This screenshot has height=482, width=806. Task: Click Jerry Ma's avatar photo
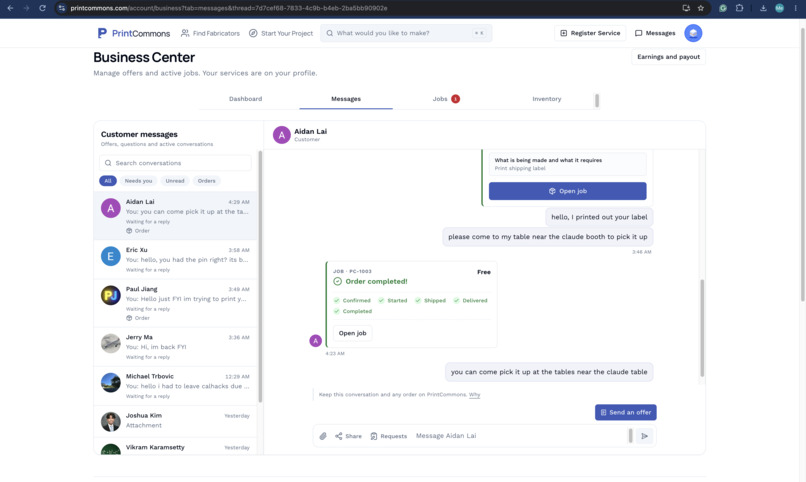111,343
